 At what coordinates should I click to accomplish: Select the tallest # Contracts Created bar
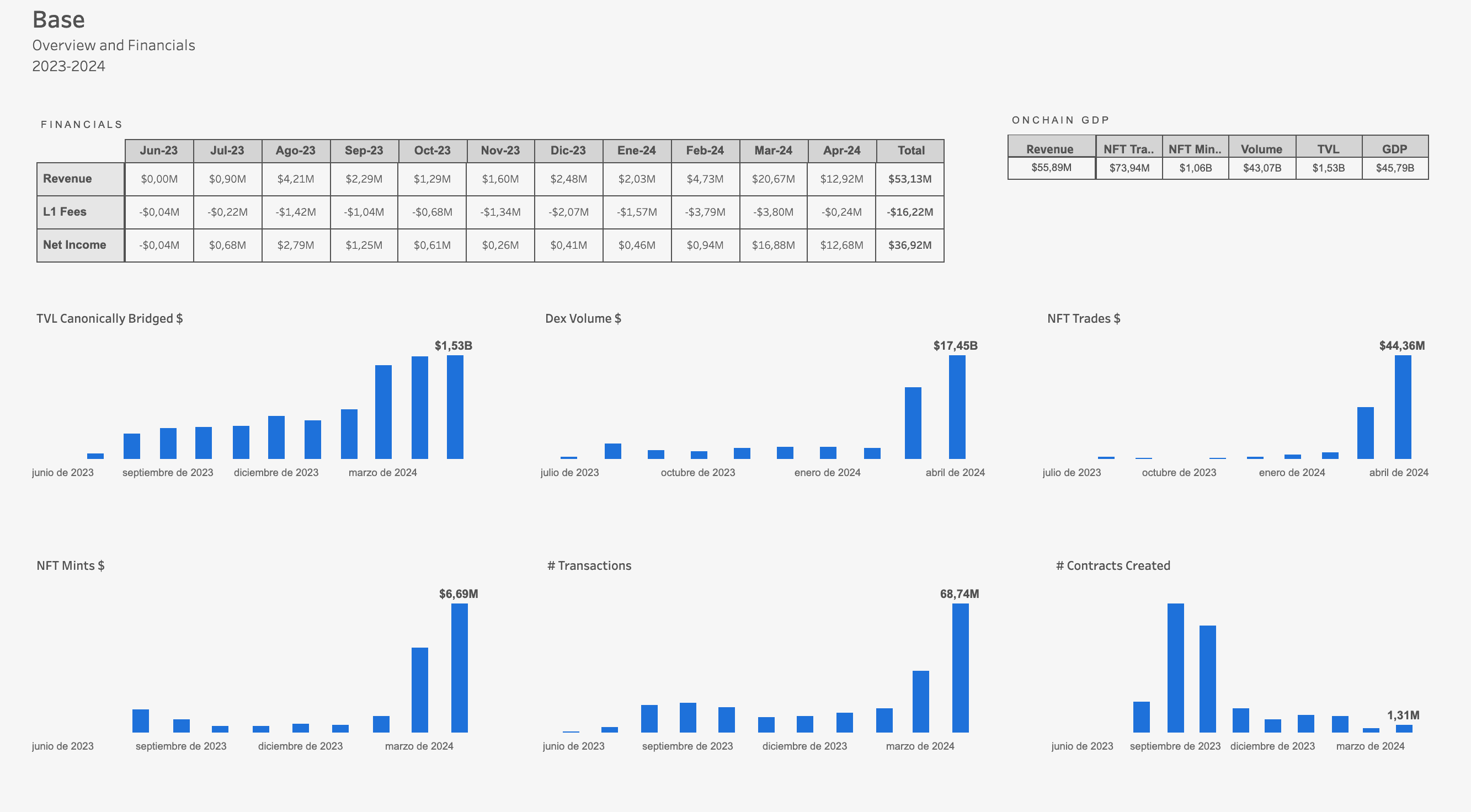pyautogui.click(x=1176, y=668)
